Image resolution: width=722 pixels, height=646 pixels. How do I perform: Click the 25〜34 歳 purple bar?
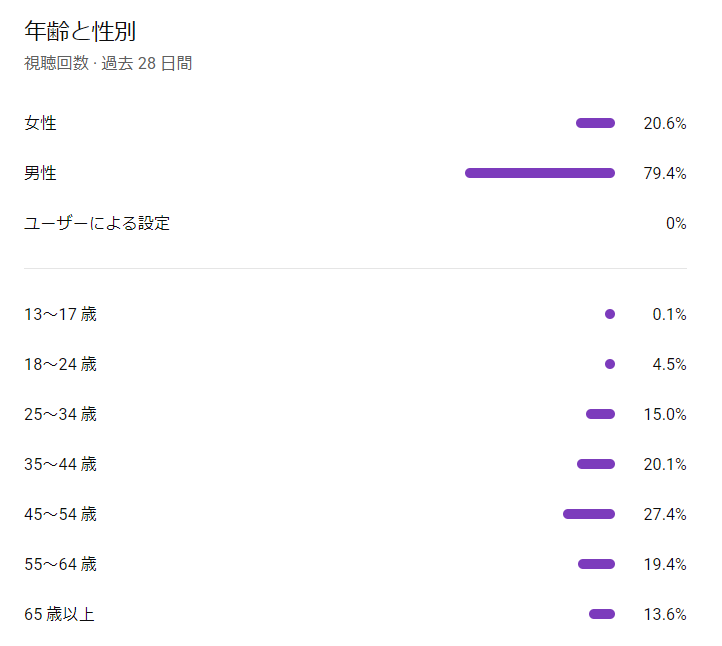coord(600,414)
